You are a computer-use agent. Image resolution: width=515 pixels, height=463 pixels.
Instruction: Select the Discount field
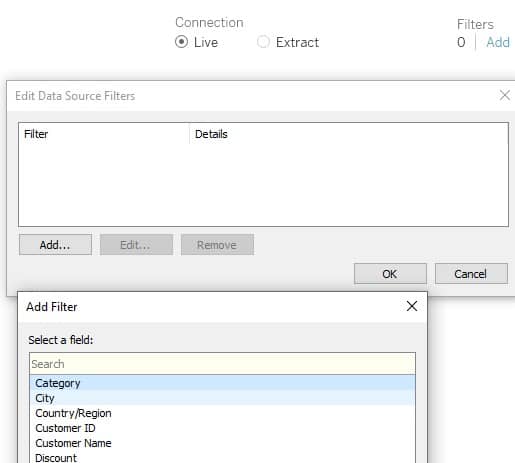[222, 457]
